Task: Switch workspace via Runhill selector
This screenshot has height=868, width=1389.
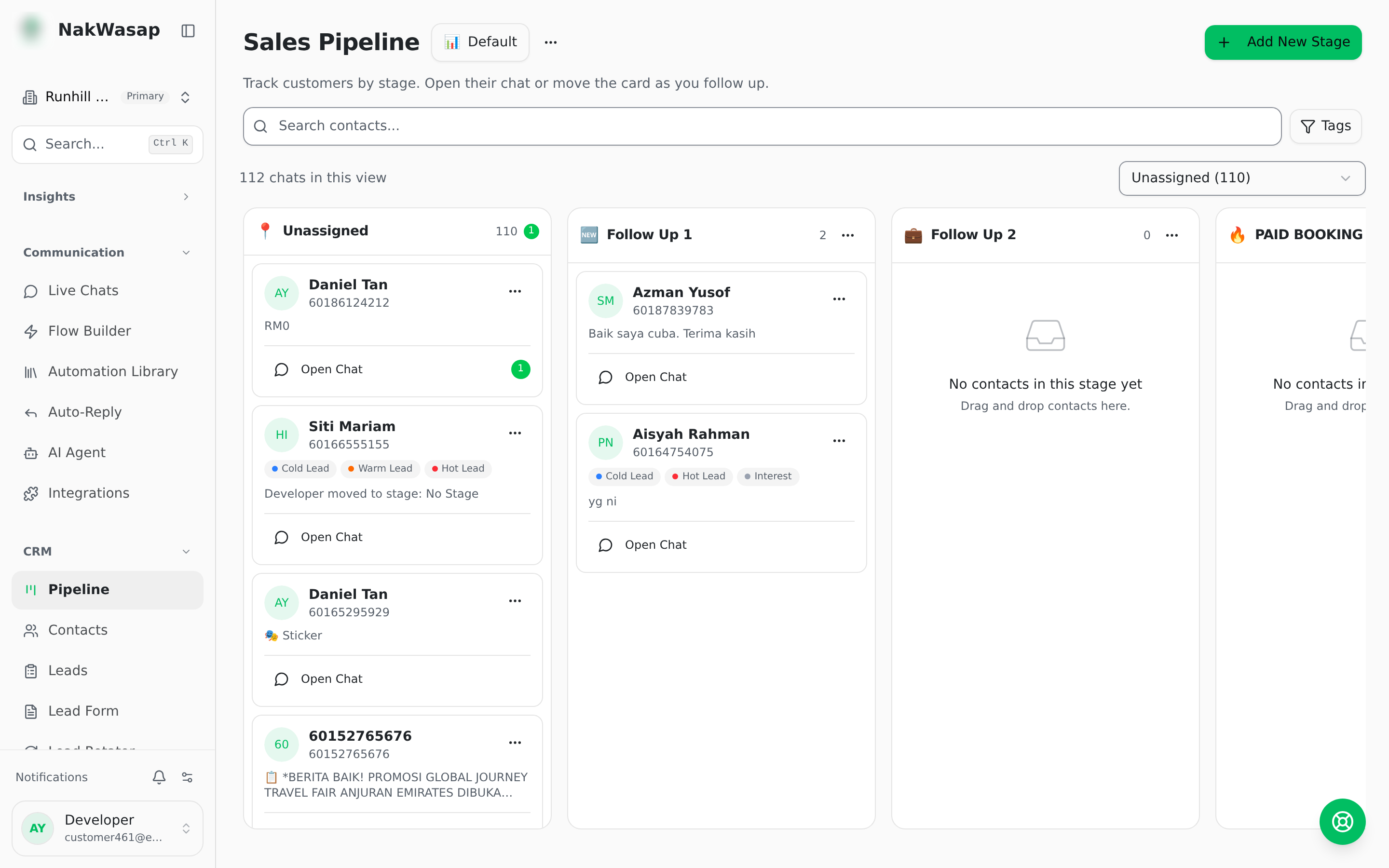Action: pyautogui.click(x=107, y=96)
